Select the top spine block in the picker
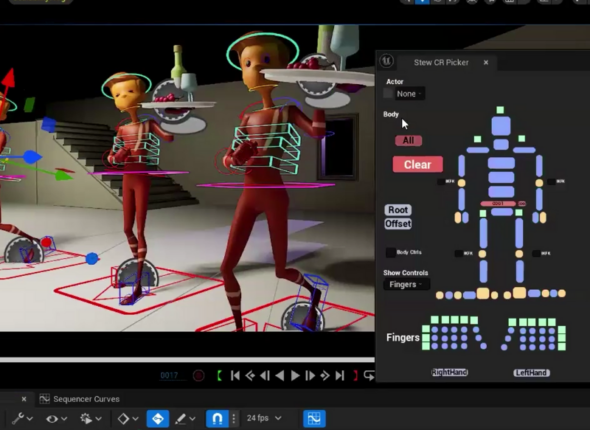The height and width of the screenshot is (430, 590). [501, 163]
